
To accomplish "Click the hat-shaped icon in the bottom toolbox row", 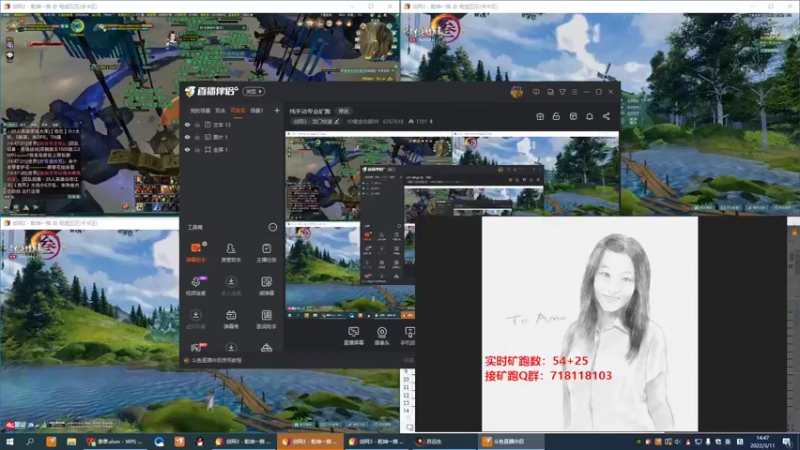I will click(x=266, y=347).
